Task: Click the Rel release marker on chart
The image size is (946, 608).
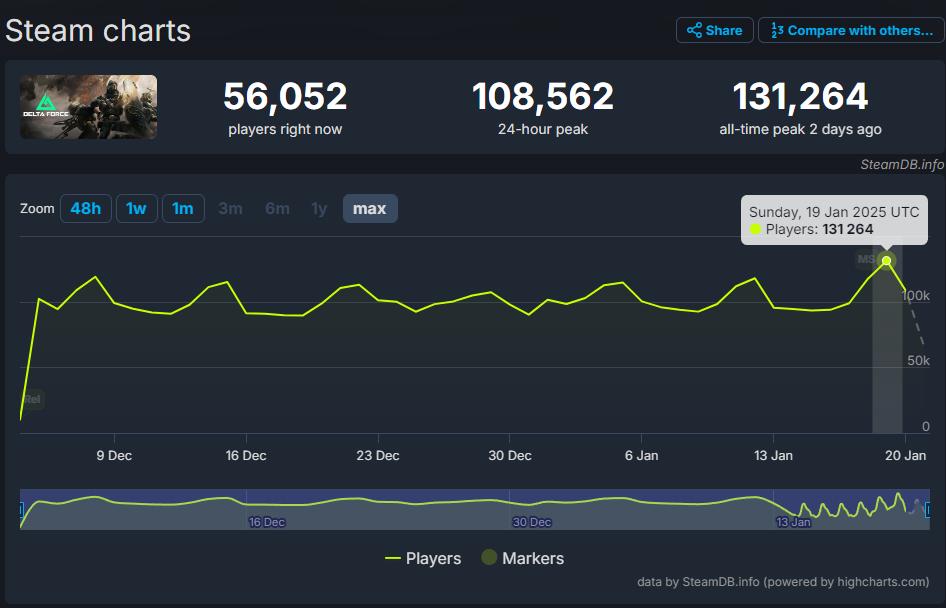Action: point(33,399)
